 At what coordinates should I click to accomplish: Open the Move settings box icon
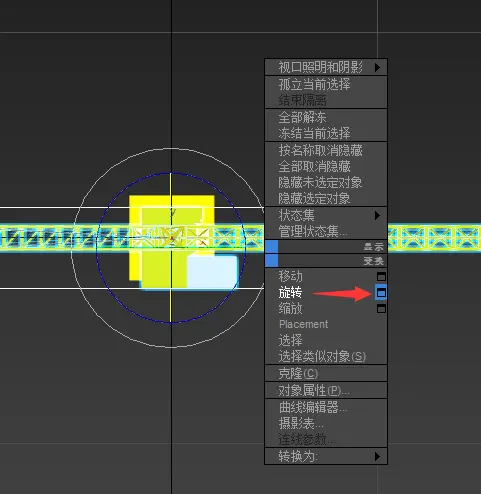coord(381,276)
